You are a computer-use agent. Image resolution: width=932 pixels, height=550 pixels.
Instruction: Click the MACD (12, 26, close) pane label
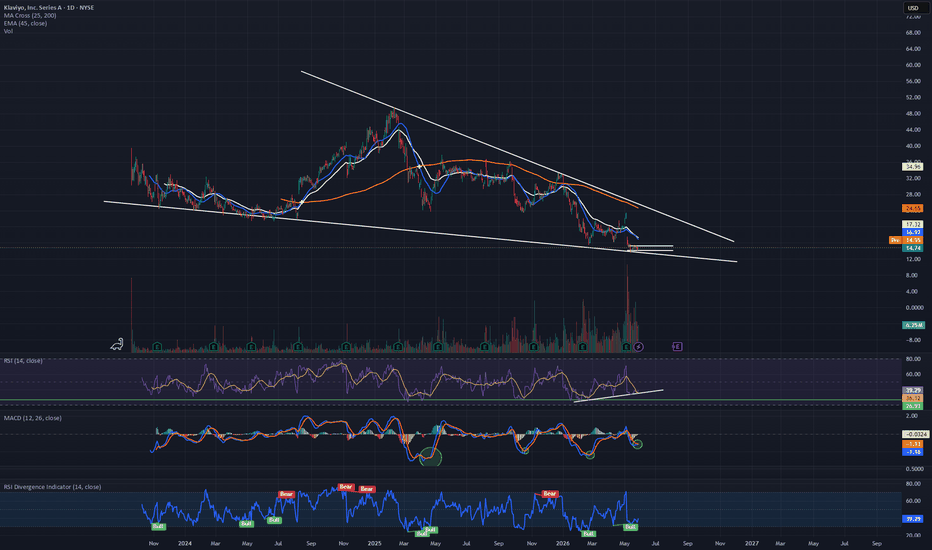tap(33, 418)
